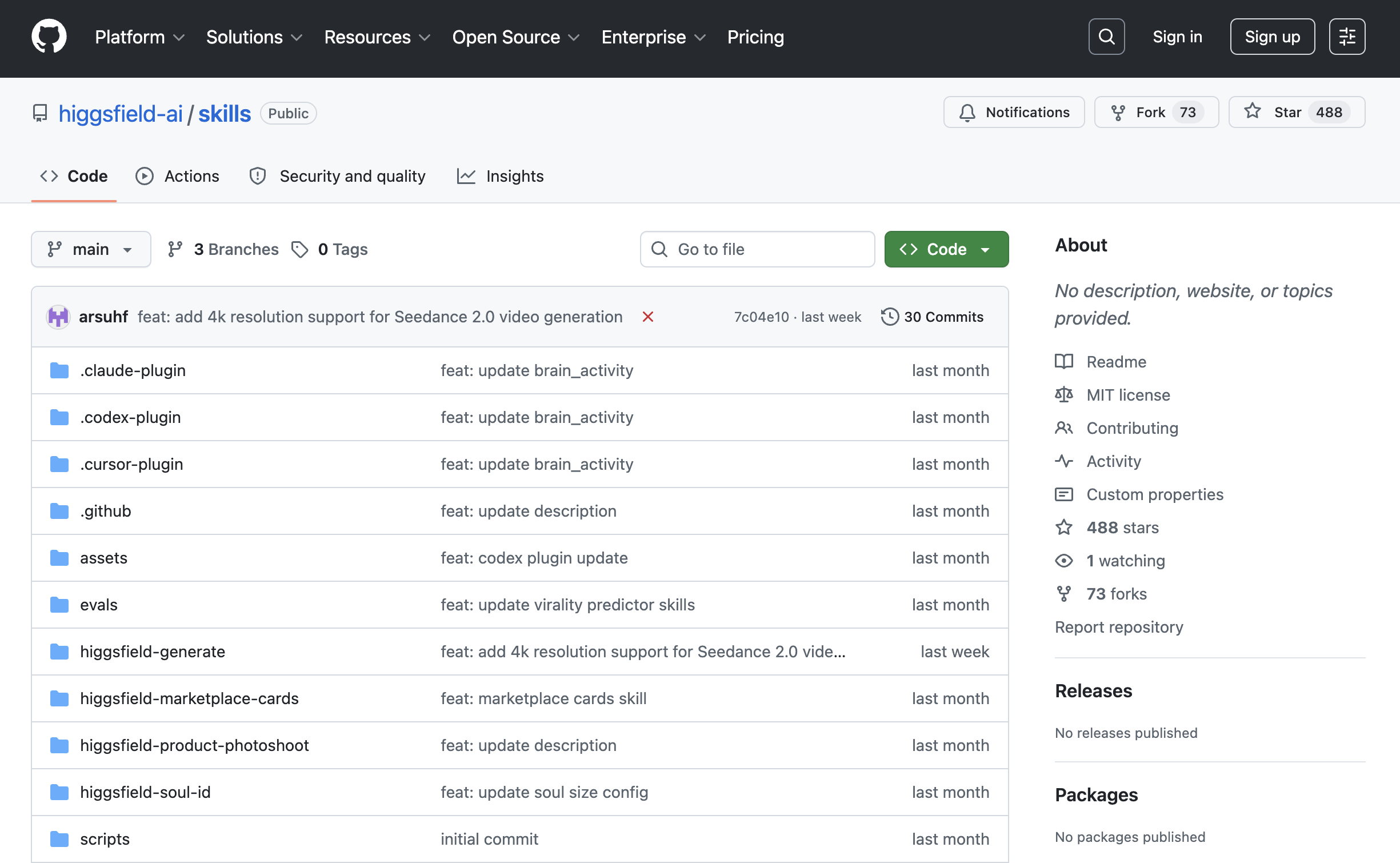Switch to the Code tab
1400x863 pixels.
pos(74,176)
